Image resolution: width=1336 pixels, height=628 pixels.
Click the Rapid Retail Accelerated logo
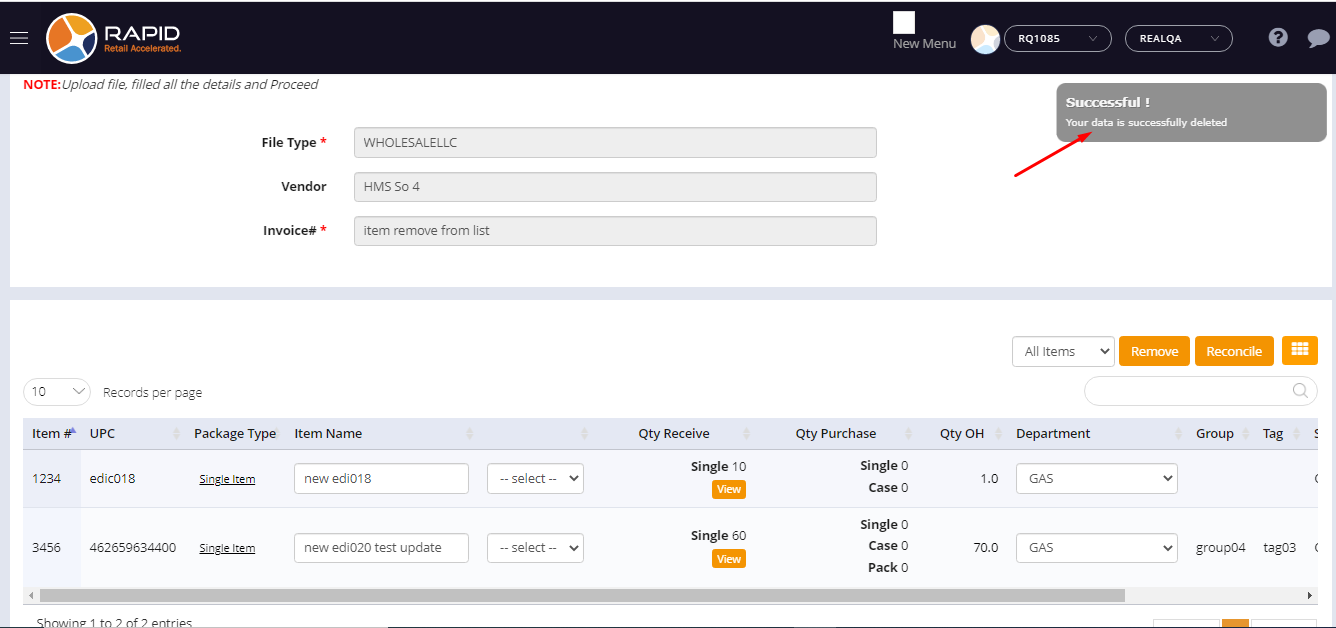[113, 39]
